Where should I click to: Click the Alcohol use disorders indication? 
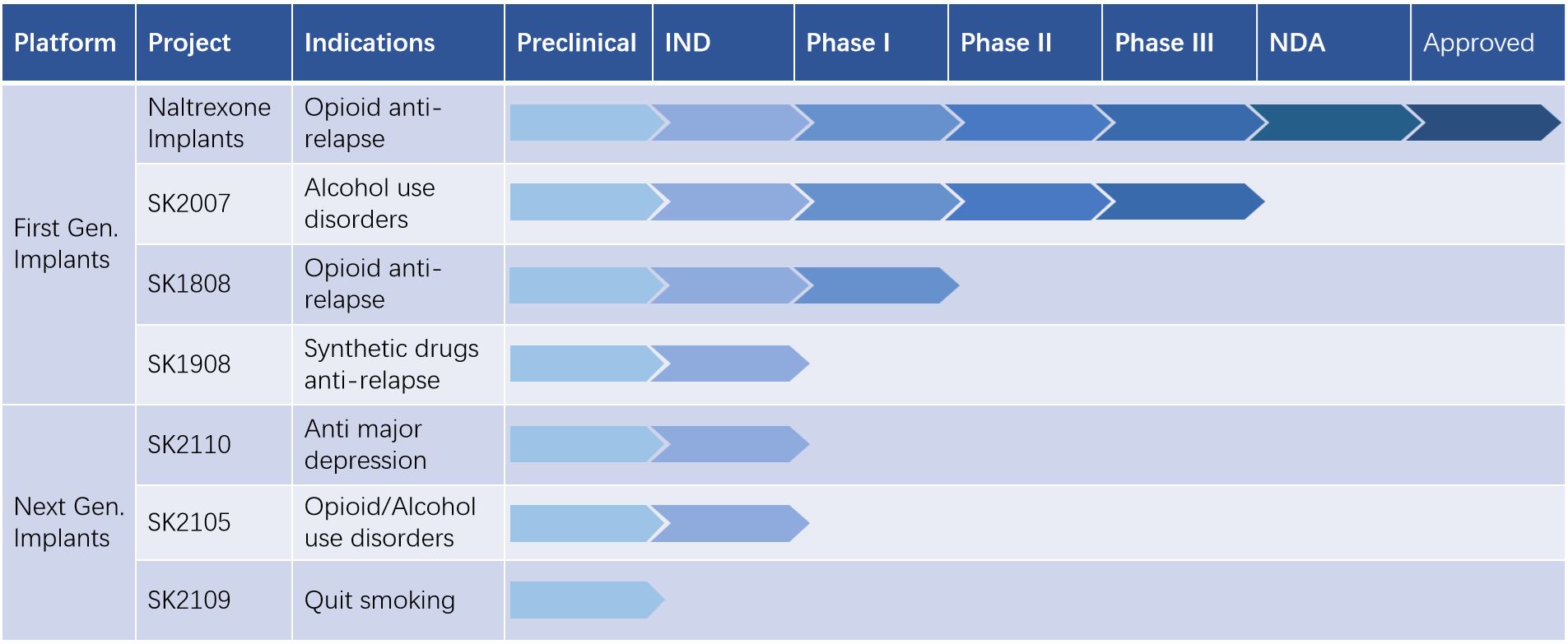[x=370, y=203]
